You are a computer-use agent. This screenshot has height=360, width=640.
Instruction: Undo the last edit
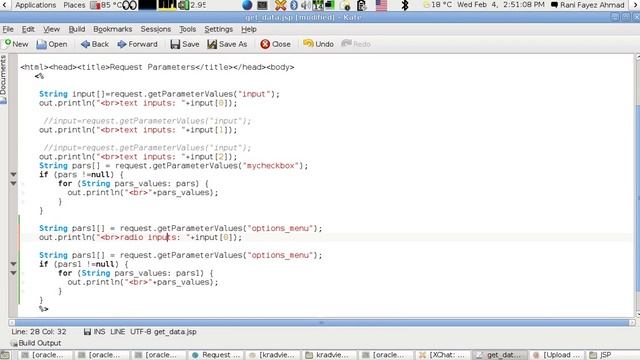318,44
